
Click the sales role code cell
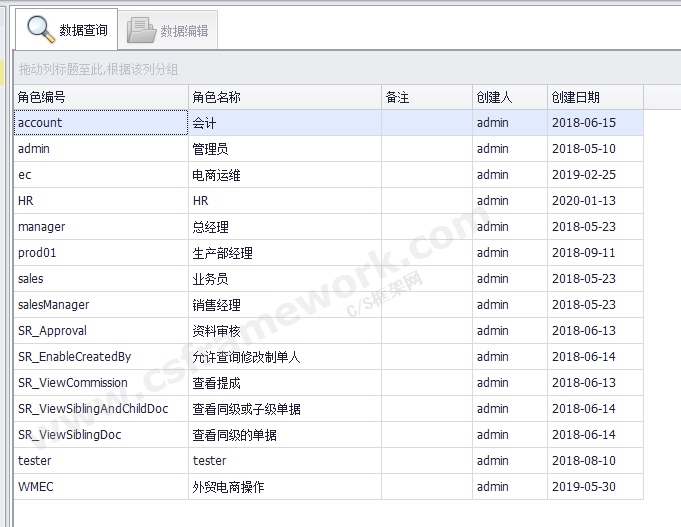click(x=101, y=279)
